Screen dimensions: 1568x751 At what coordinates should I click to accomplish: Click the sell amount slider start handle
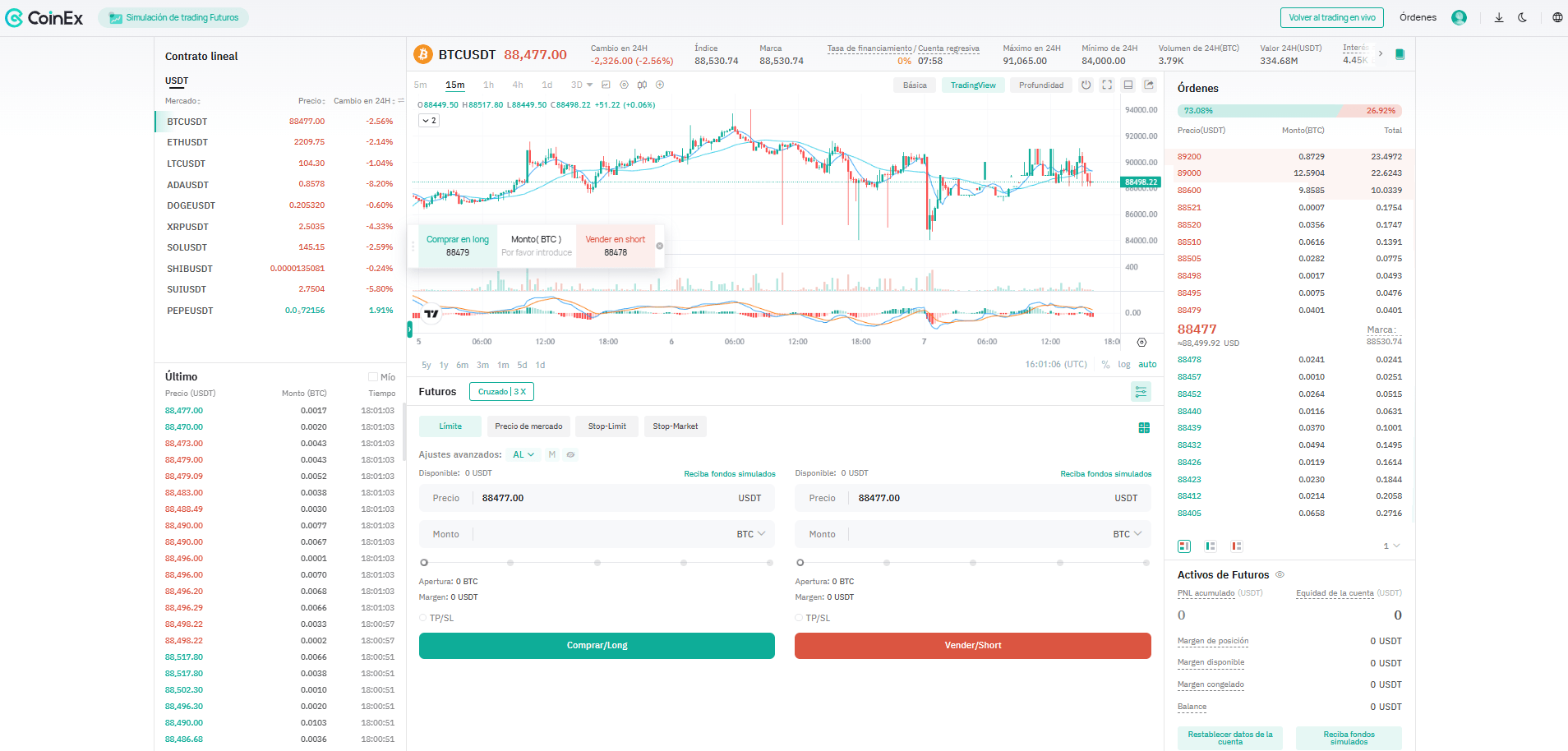click(x=800, y=563)
